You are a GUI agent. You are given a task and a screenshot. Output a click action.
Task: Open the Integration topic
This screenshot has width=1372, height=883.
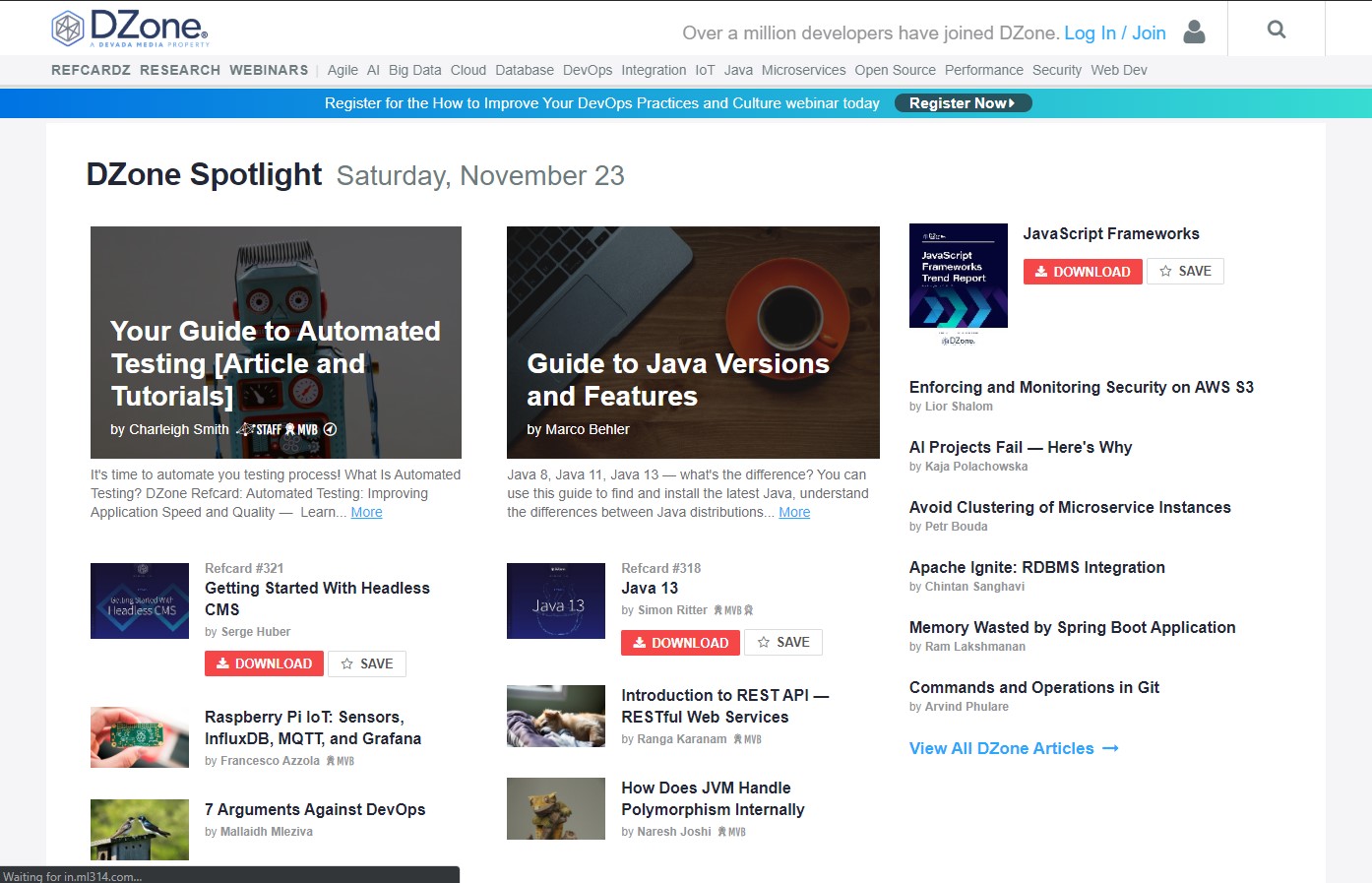coord(654,70)
